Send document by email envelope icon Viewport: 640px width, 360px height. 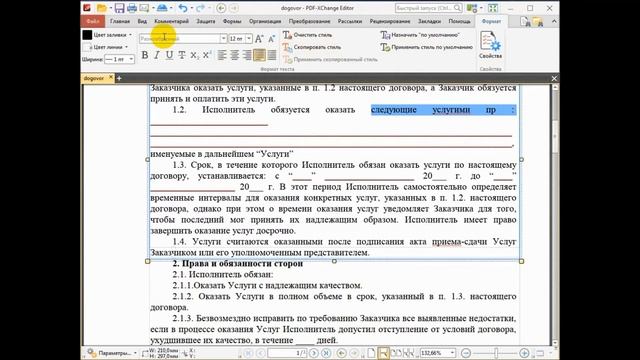coord(144,8)
